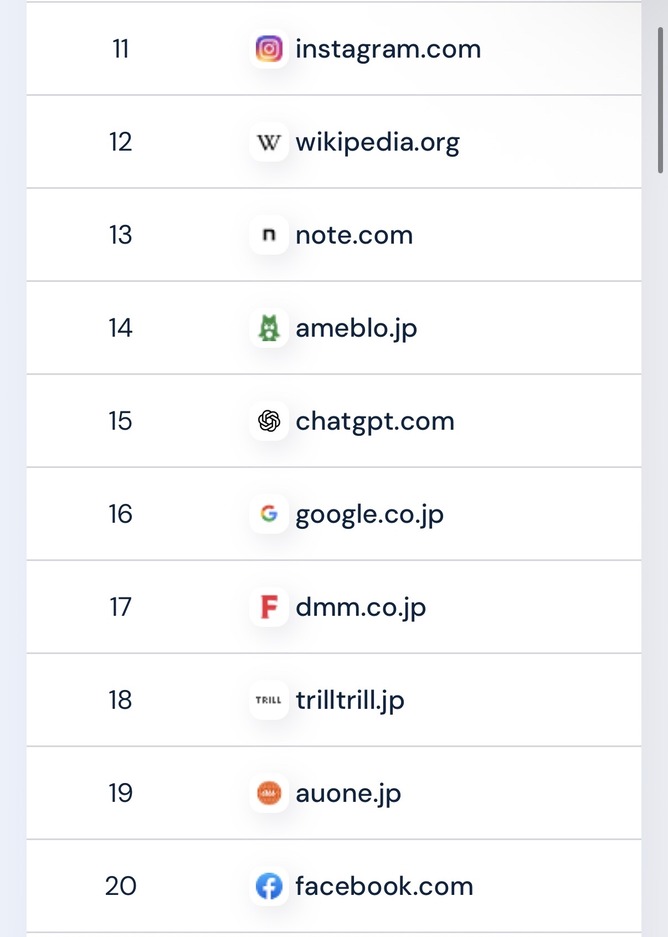
Task: Click the note.com favicon icon
Action: pyautogui.click(x=268, y=235)
